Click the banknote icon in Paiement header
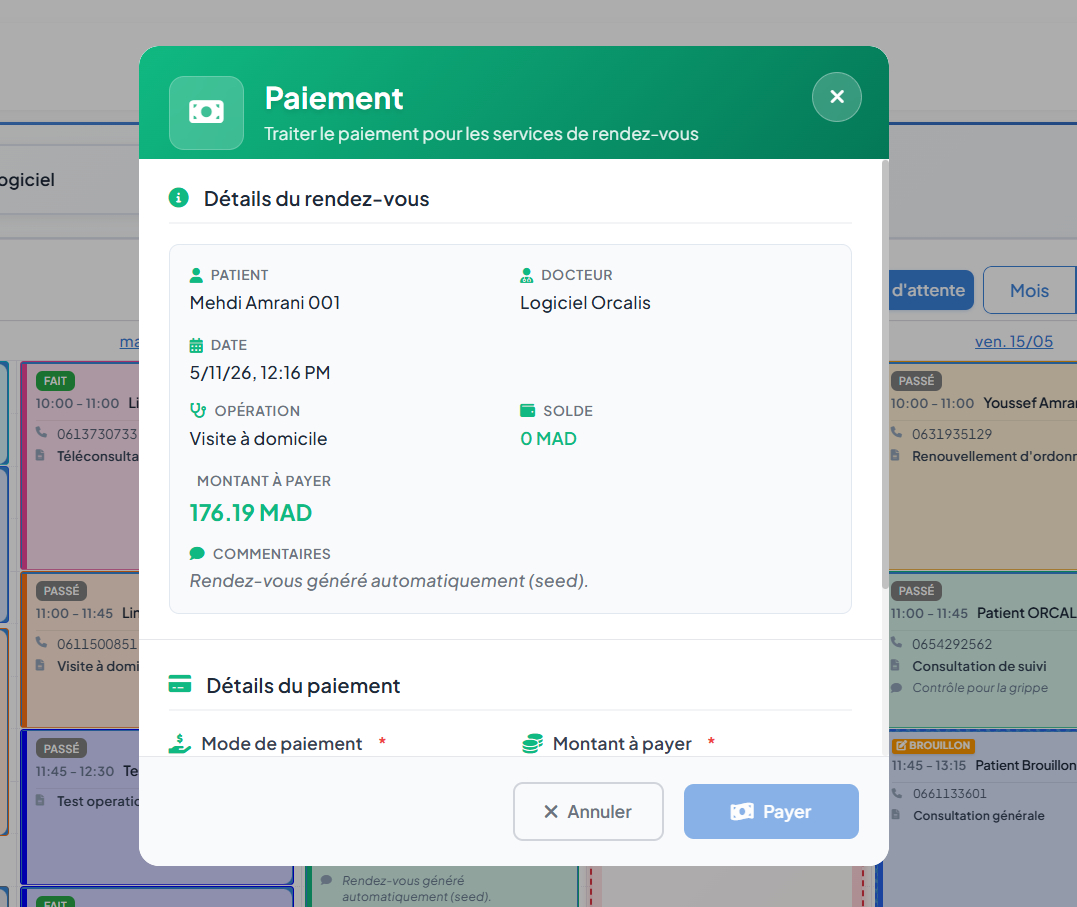Image resolution: width=1077 pixels, height=907 pixels. pyautogui.click(x=206, y=112)
